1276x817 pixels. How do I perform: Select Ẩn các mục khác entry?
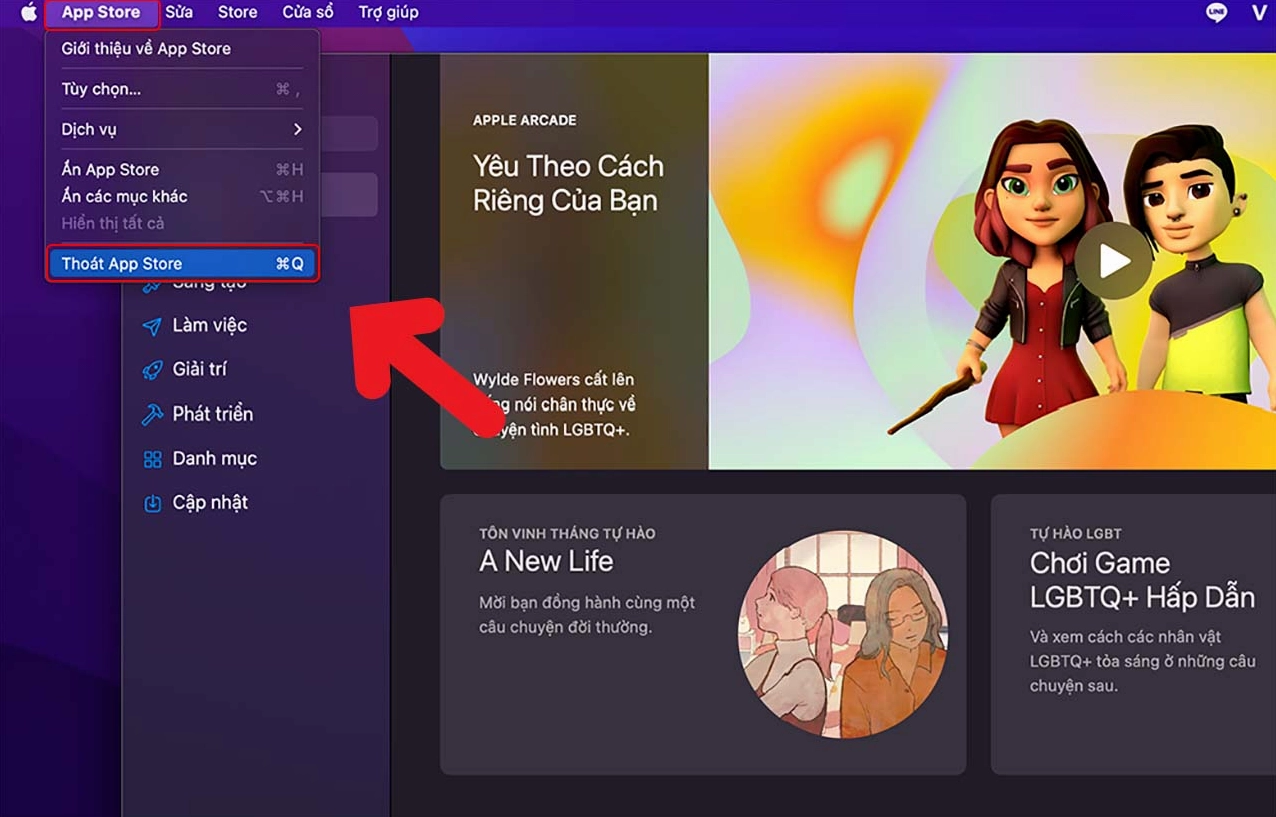point(183,196)
